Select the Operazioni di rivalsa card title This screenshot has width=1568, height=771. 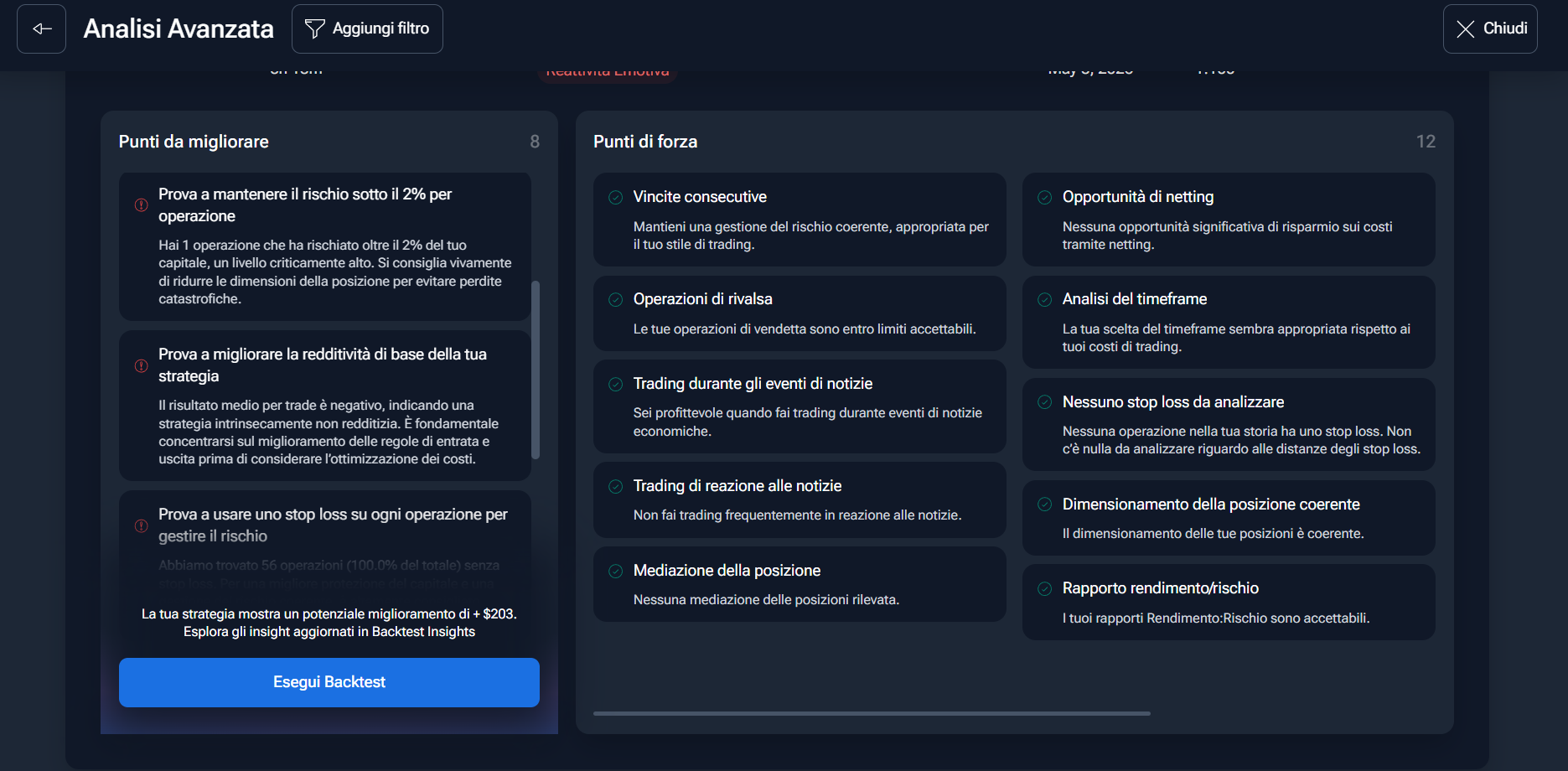point(703,299)
